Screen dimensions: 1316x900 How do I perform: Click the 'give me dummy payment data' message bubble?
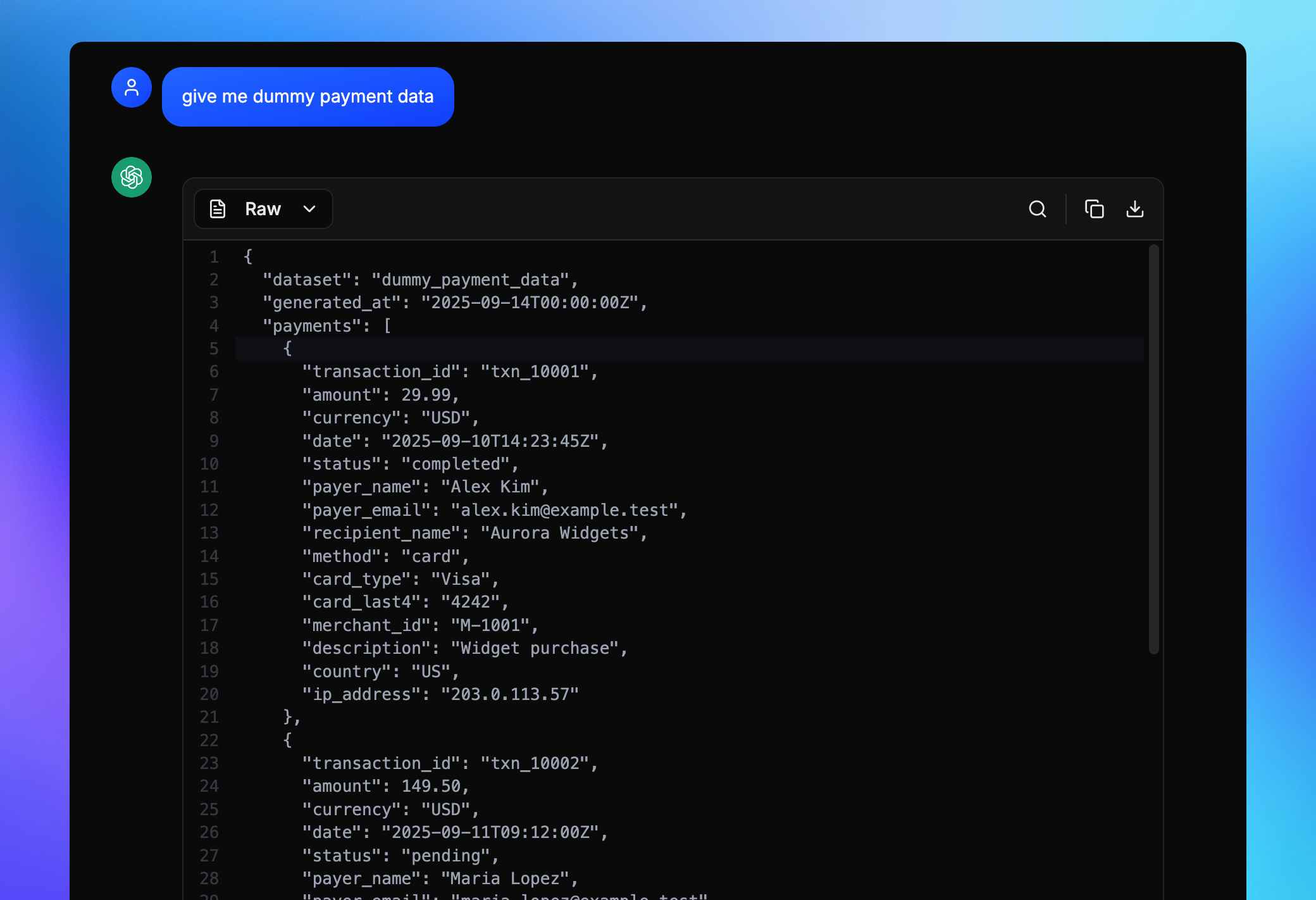tap(307, 97)
